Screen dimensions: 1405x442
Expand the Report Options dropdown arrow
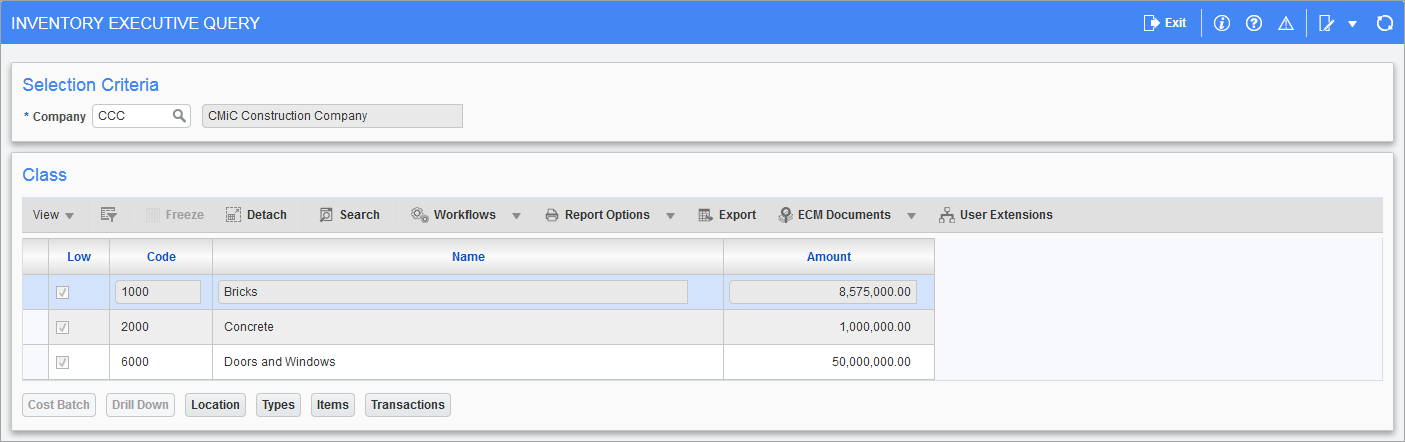pyautogui.click(x=670, y=215)
